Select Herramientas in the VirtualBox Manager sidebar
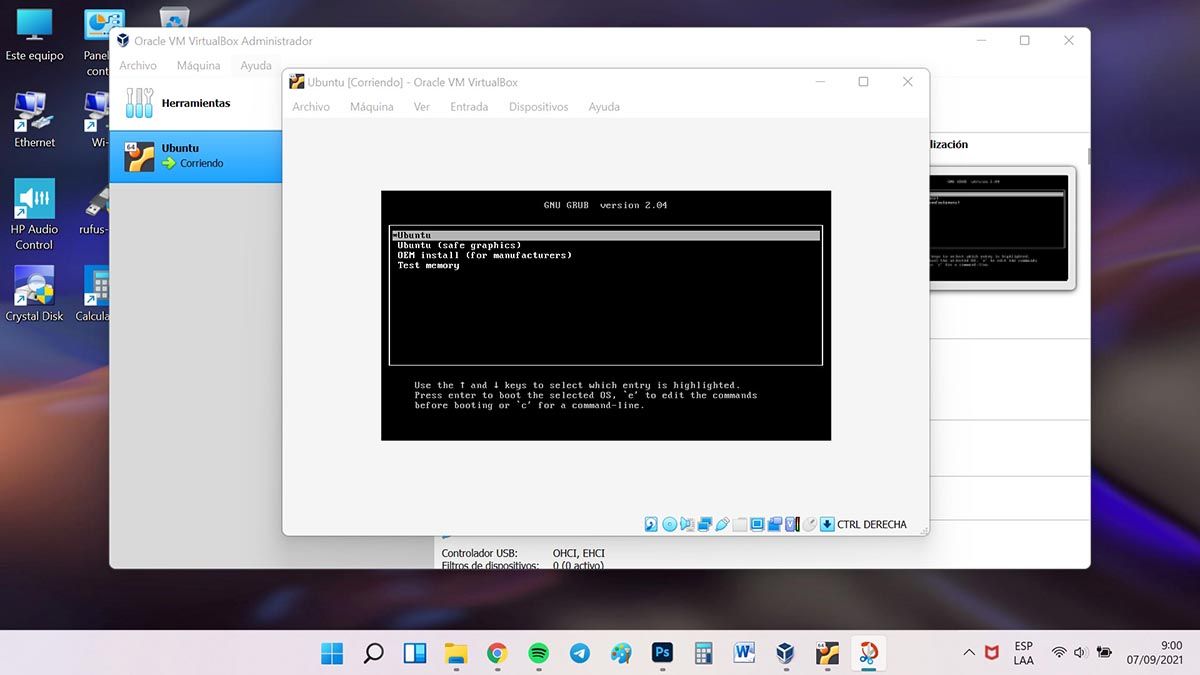This screenshot has height=675, width=1200. (x=195, y=103)
